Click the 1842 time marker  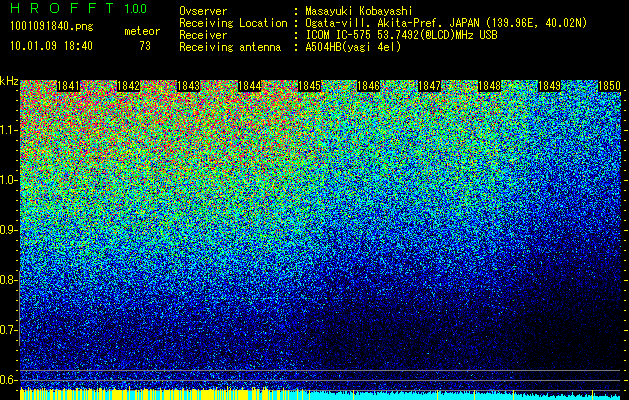point(128,86)
